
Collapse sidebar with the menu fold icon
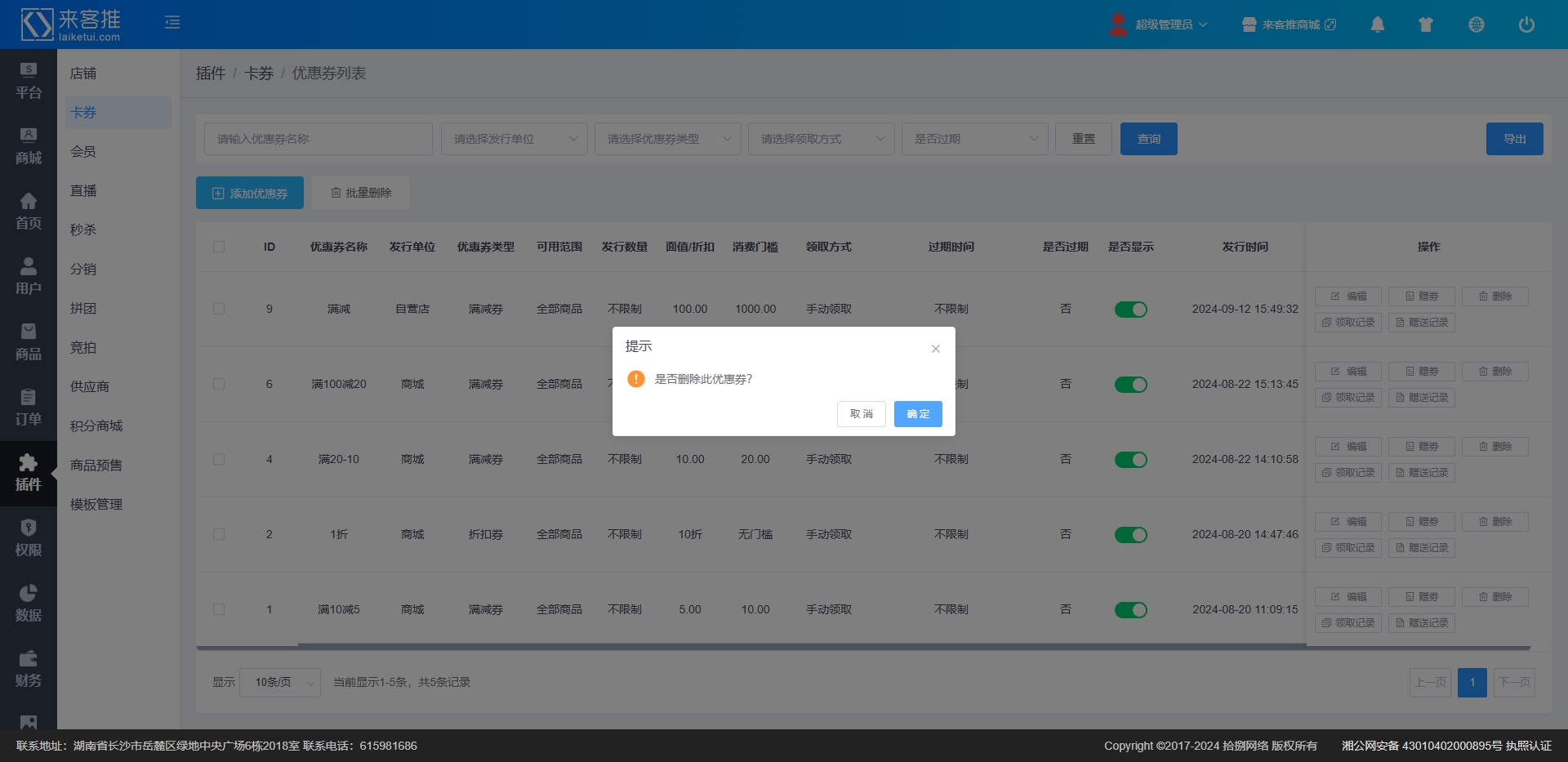172,22
